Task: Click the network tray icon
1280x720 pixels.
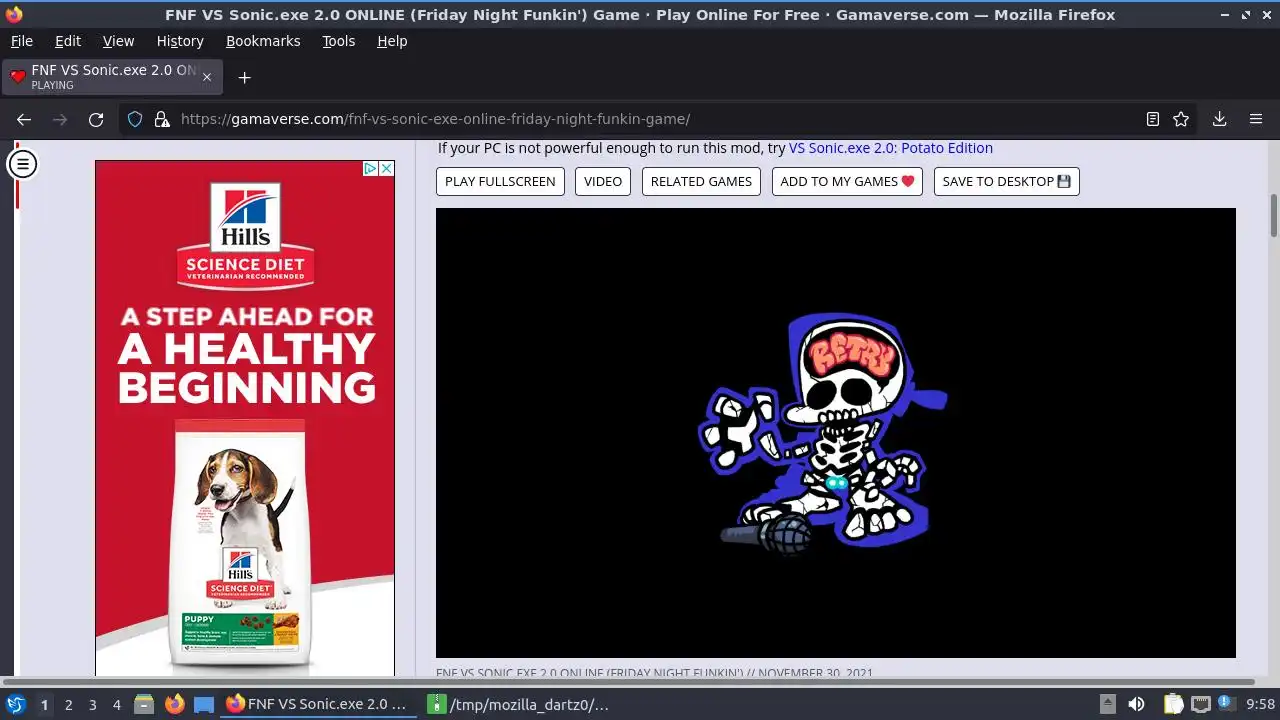Action: (1201, 704)
